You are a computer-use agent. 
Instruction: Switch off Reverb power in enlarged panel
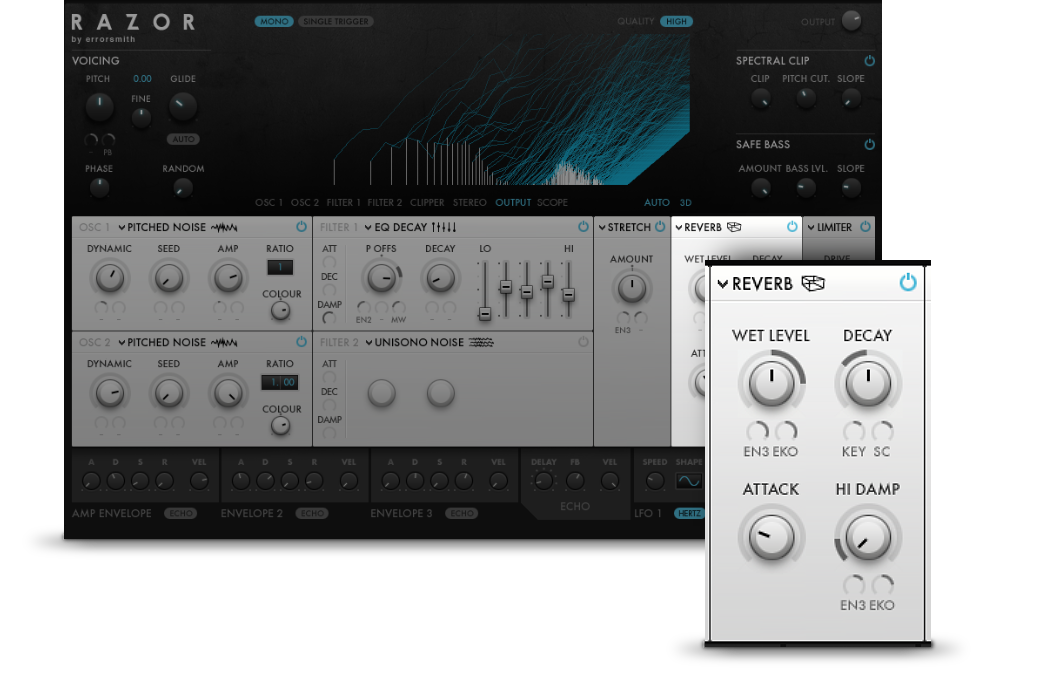(908, 283)
